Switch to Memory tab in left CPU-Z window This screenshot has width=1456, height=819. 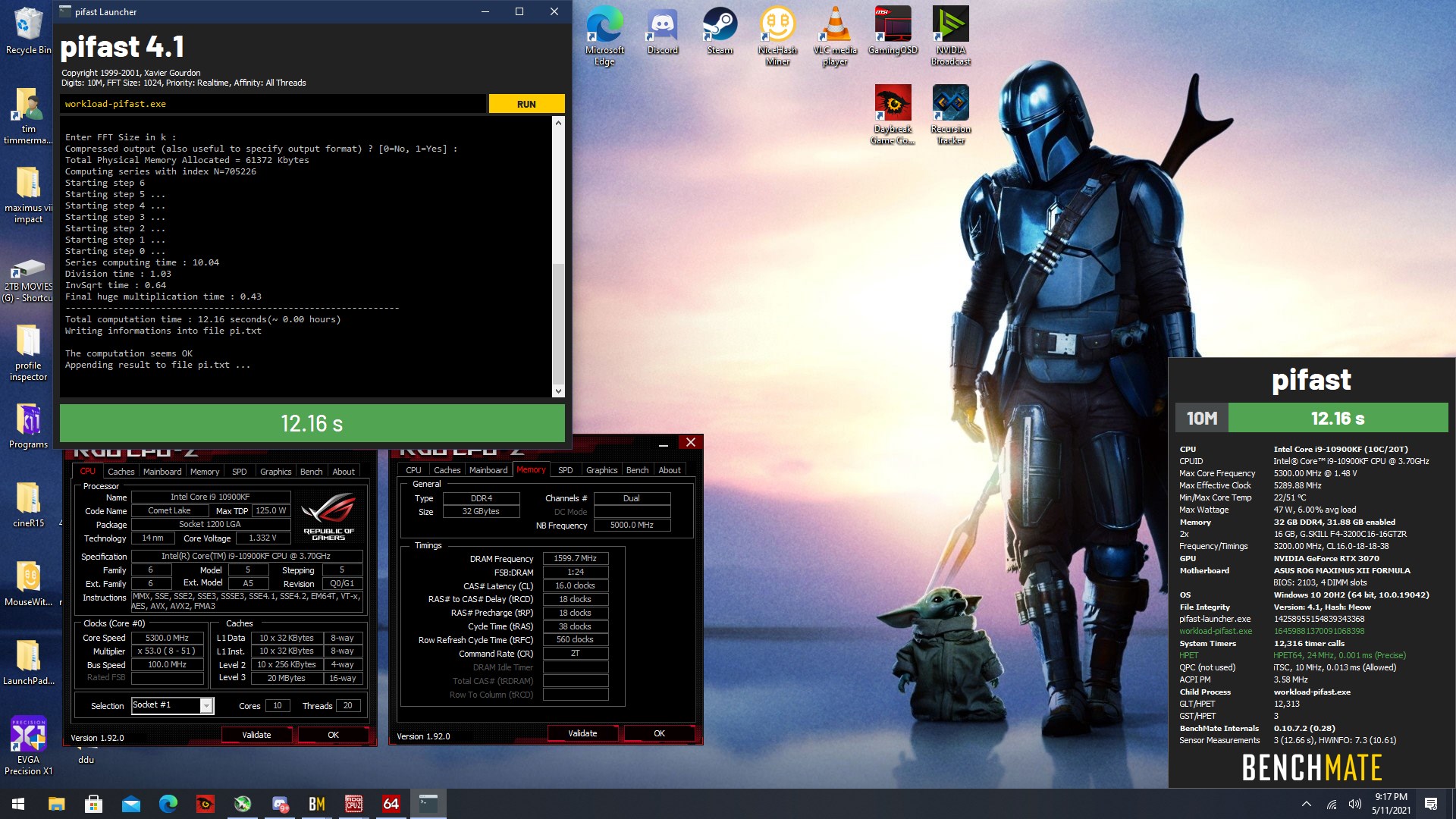[205, 471]
